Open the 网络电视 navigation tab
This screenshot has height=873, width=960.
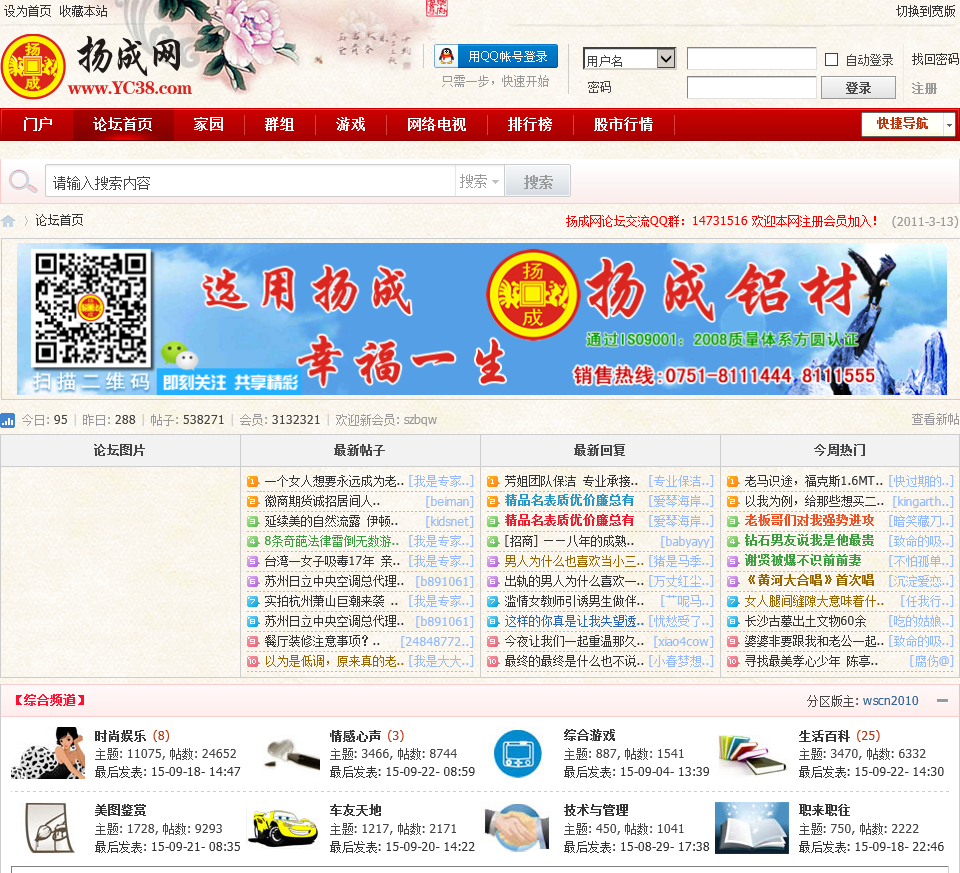point(437,124)
